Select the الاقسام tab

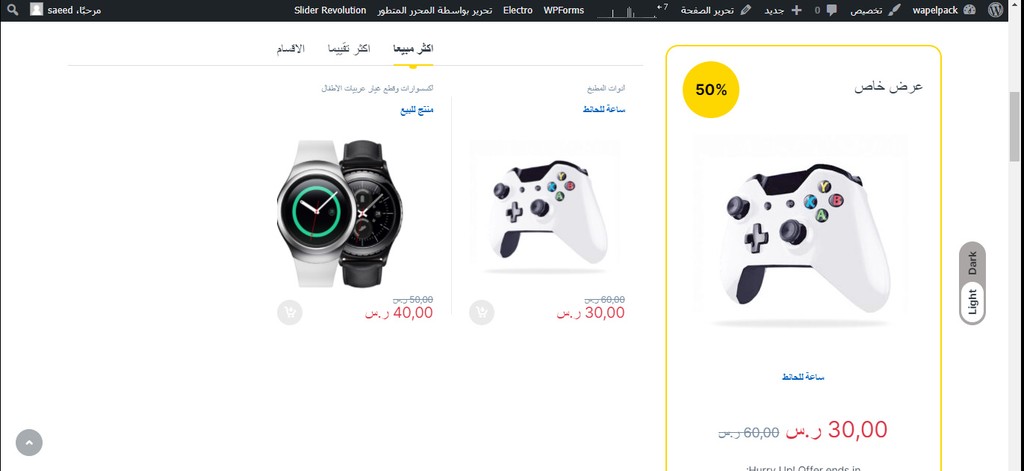coord(291,49)
